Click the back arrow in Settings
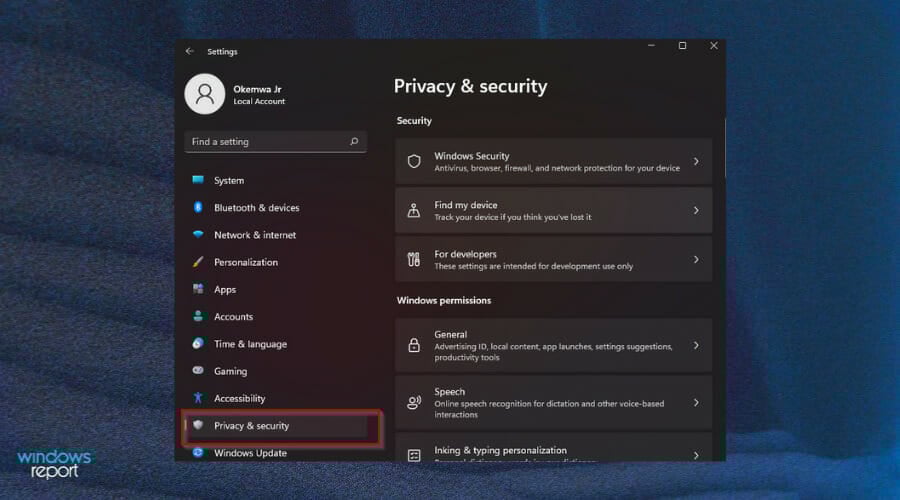Image resolution: width=900 pixels, height=500 pixels. pos(189,51)
